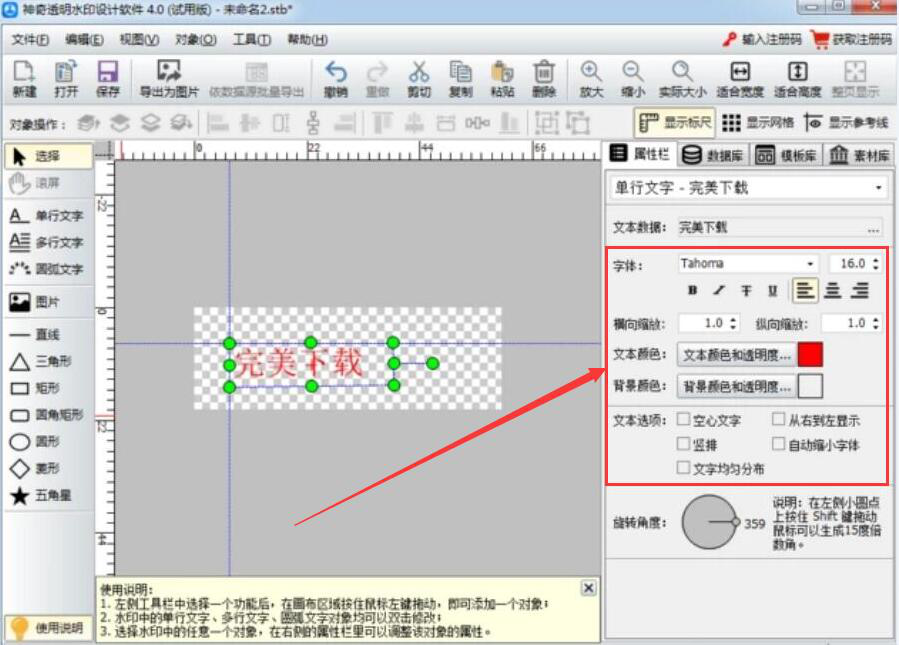899x645 pixels.
Task: Choose the 选择 arrow tool
Action: 48,156
